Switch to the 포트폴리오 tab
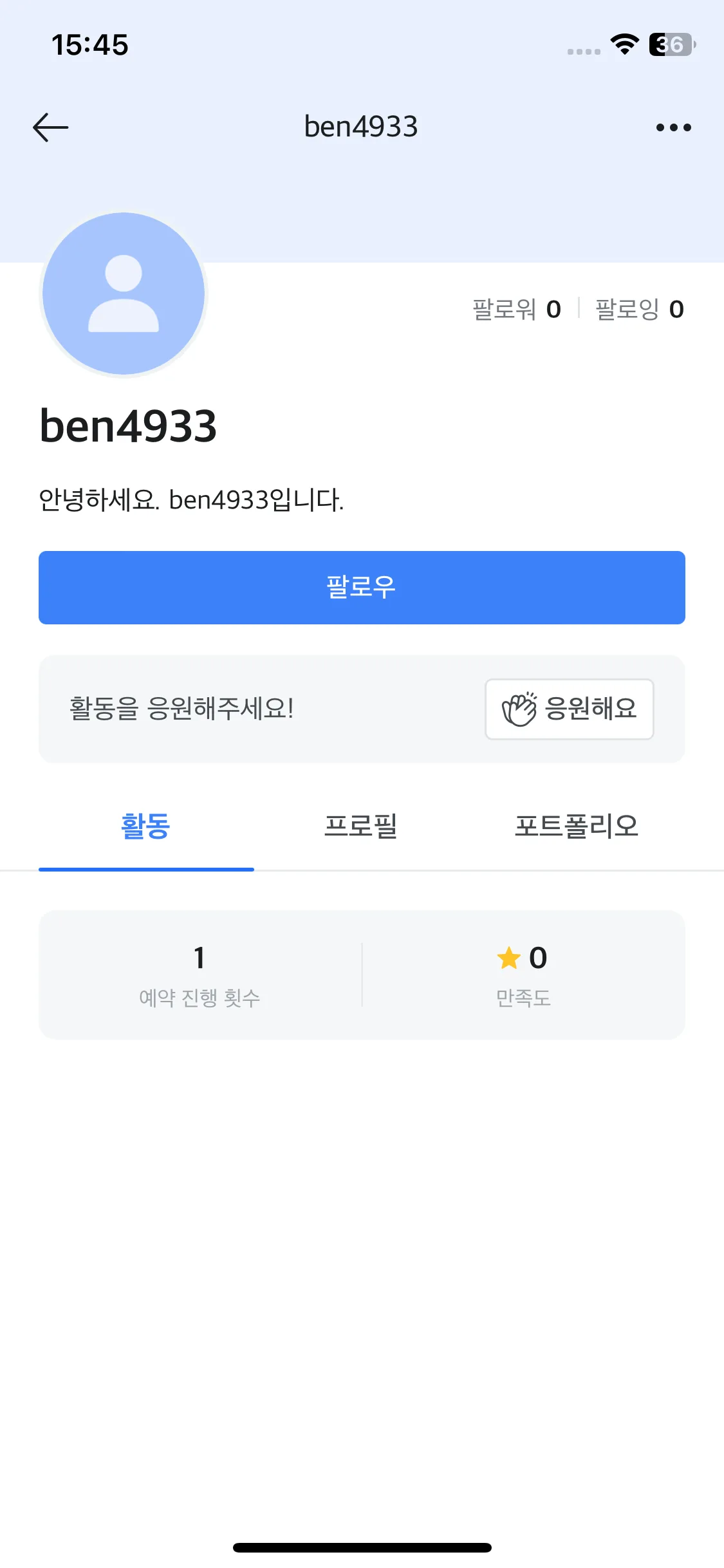This screenshot has width=724, height=1568. [x=577, y=826]
